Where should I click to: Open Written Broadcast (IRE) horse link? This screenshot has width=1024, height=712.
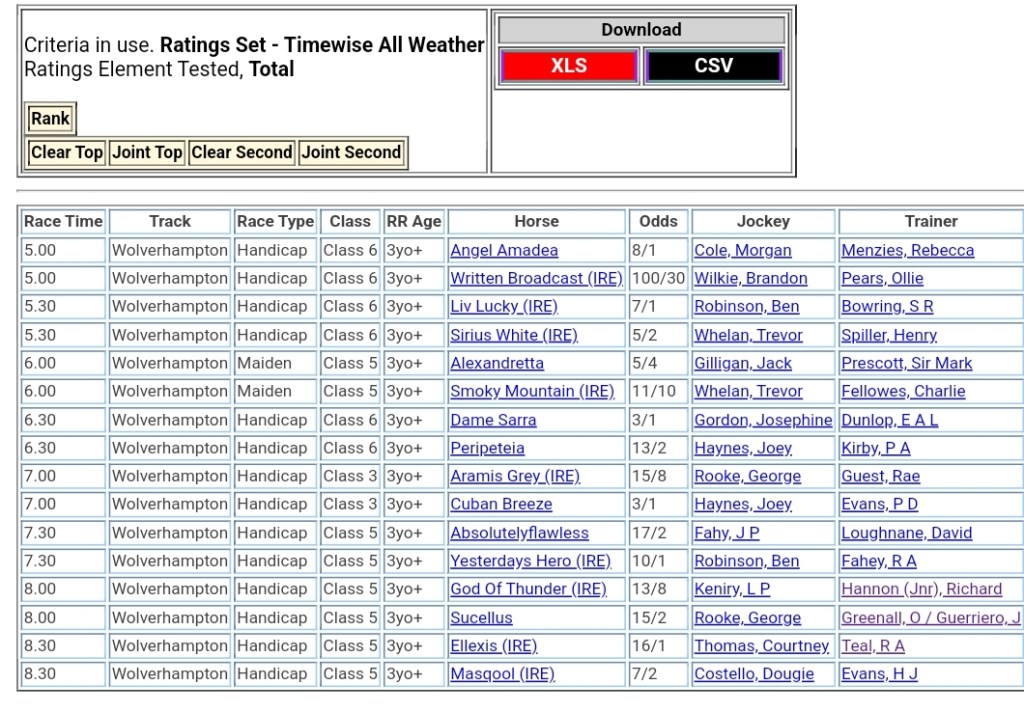pos(536,279)
